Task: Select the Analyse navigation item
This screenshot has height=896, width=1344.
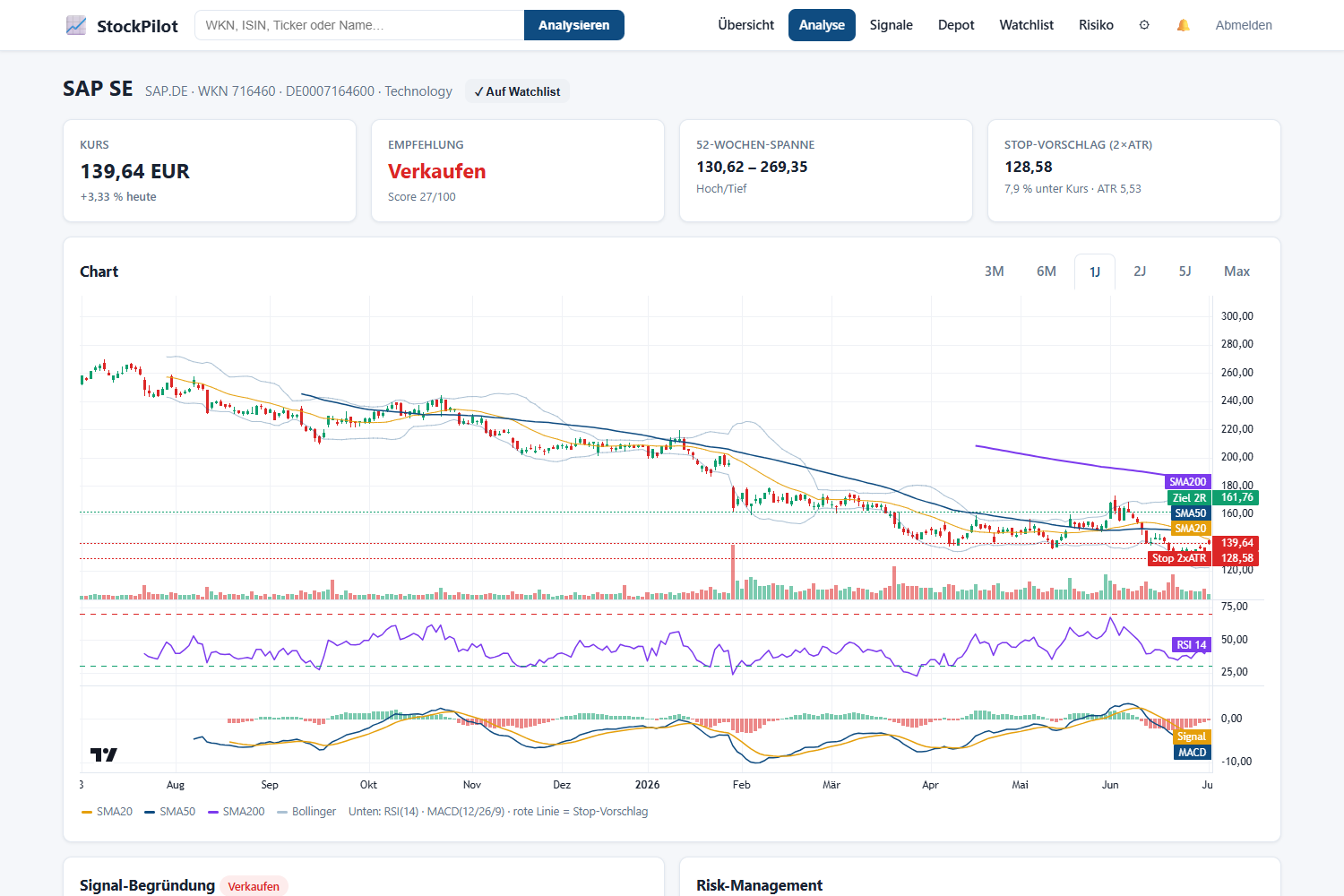Action: coord(822,25)
